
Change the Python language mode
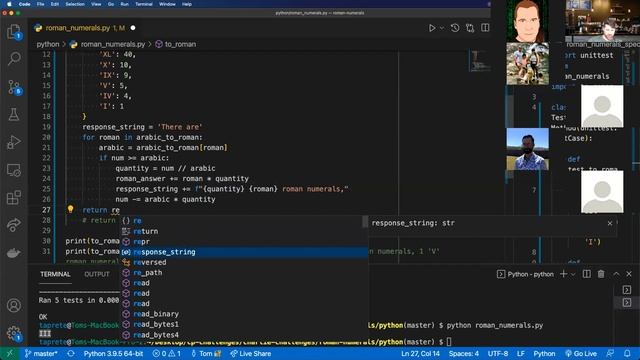[x=544, y=353]
